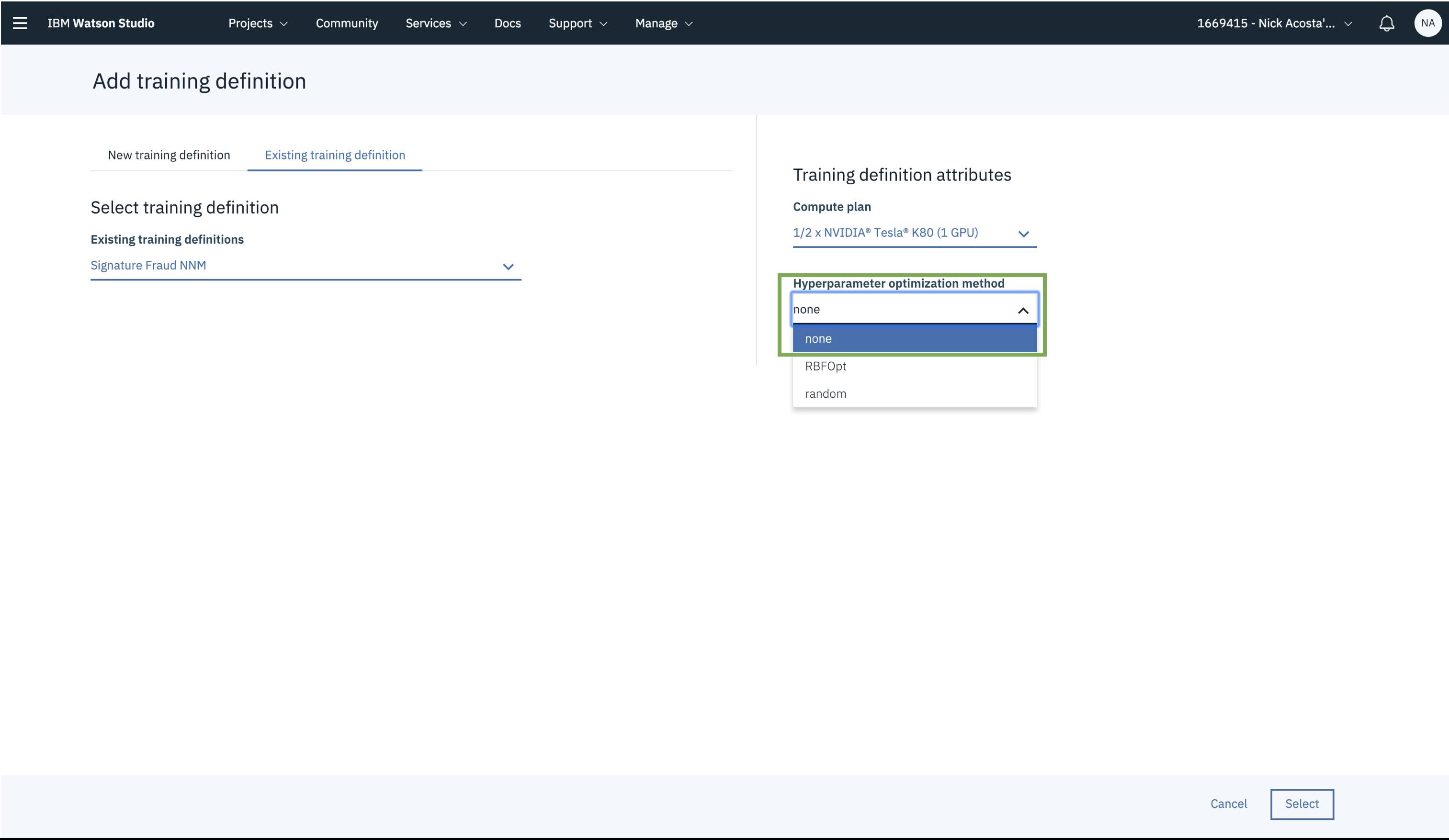Viewport: 1449px width, 840px height.
Task: Expand the Support menu
Action: pos(578,23)
